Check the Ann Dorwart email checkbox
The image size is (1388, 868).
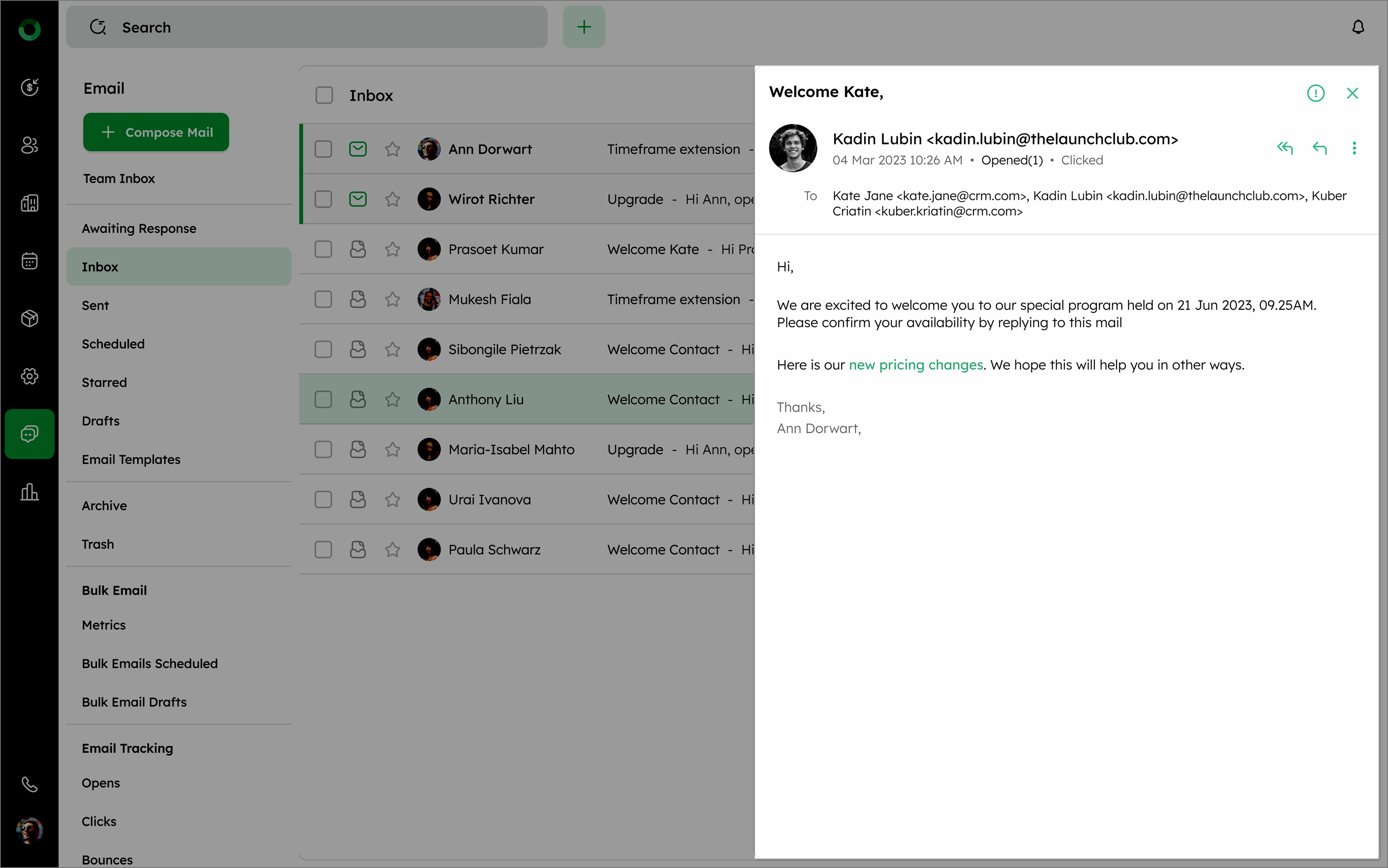tap(323, 149)
